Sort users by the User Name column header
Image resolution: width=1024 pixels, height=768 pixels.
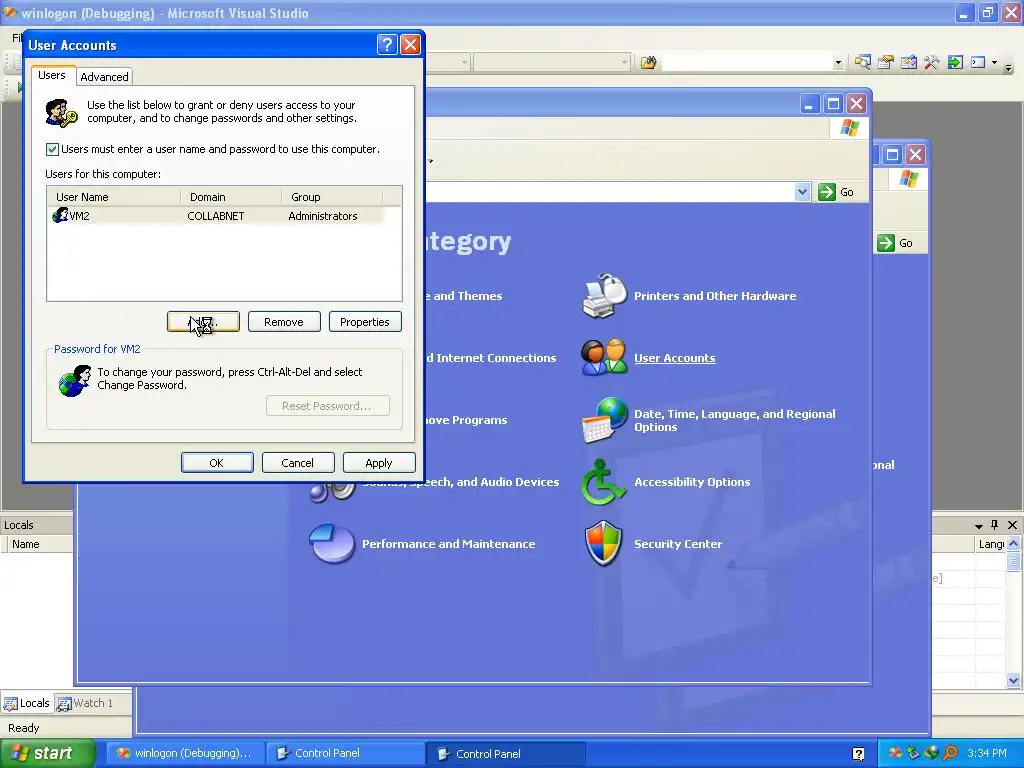point(114,197)
